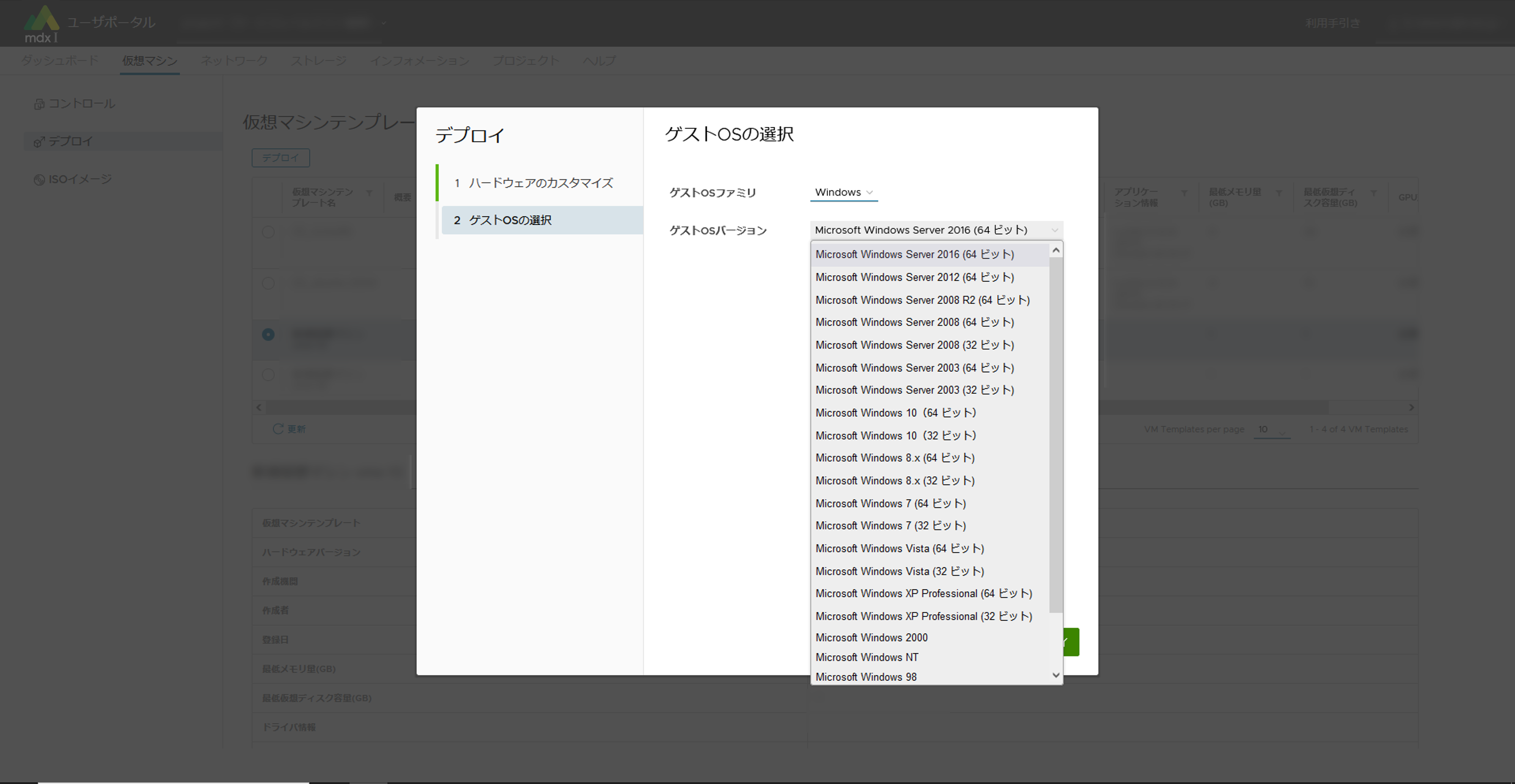Click the デプロイ button above template table
This screenshot has width=1515, height=784.
click(281, 158)
